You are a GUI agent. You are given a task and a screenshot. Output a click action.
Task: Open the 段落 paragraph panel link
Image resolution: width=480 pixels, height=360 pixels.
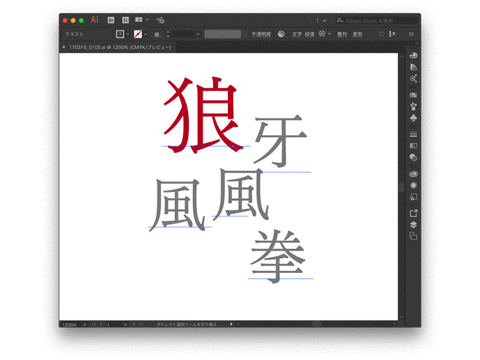pos(309,34)
